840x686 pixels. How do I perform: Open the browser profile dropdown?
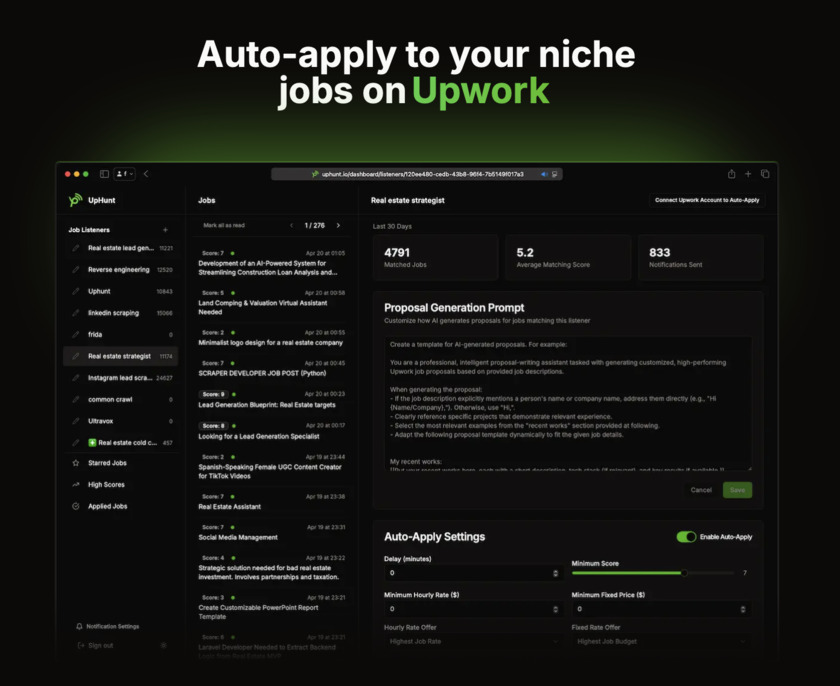click(125, 174)
